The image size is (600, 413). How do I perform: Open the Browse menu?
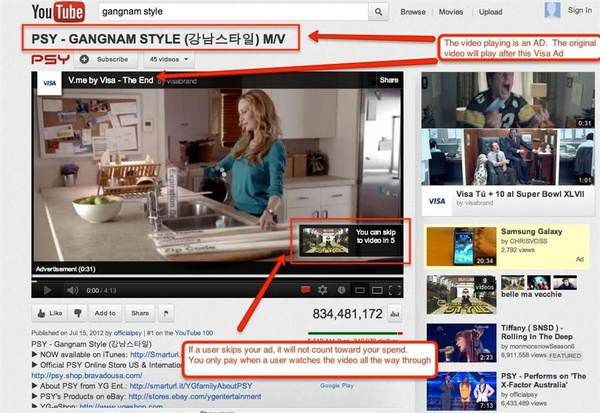(413, 12)
